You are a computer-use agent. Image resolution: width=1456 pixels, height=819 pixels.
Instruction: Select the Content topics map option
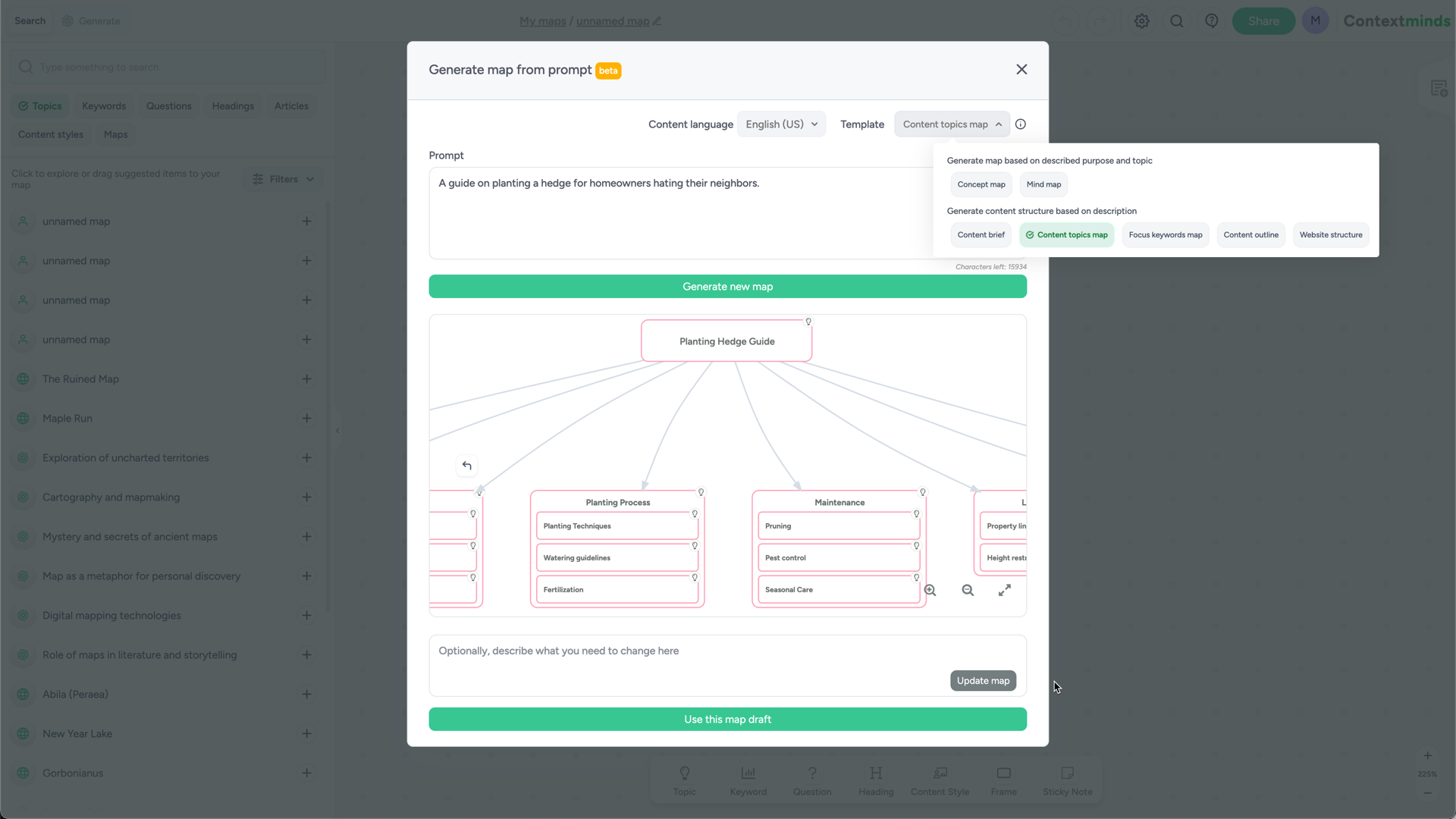(1067, 235)
